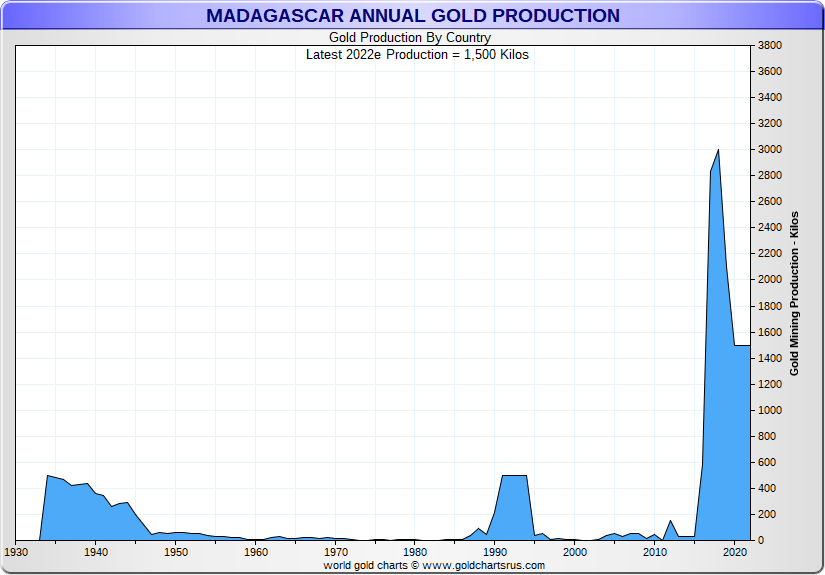Click the Madagascar Annual Gold Production title
The width and height of the screenshot is (825, 575).
coord(412,16)
